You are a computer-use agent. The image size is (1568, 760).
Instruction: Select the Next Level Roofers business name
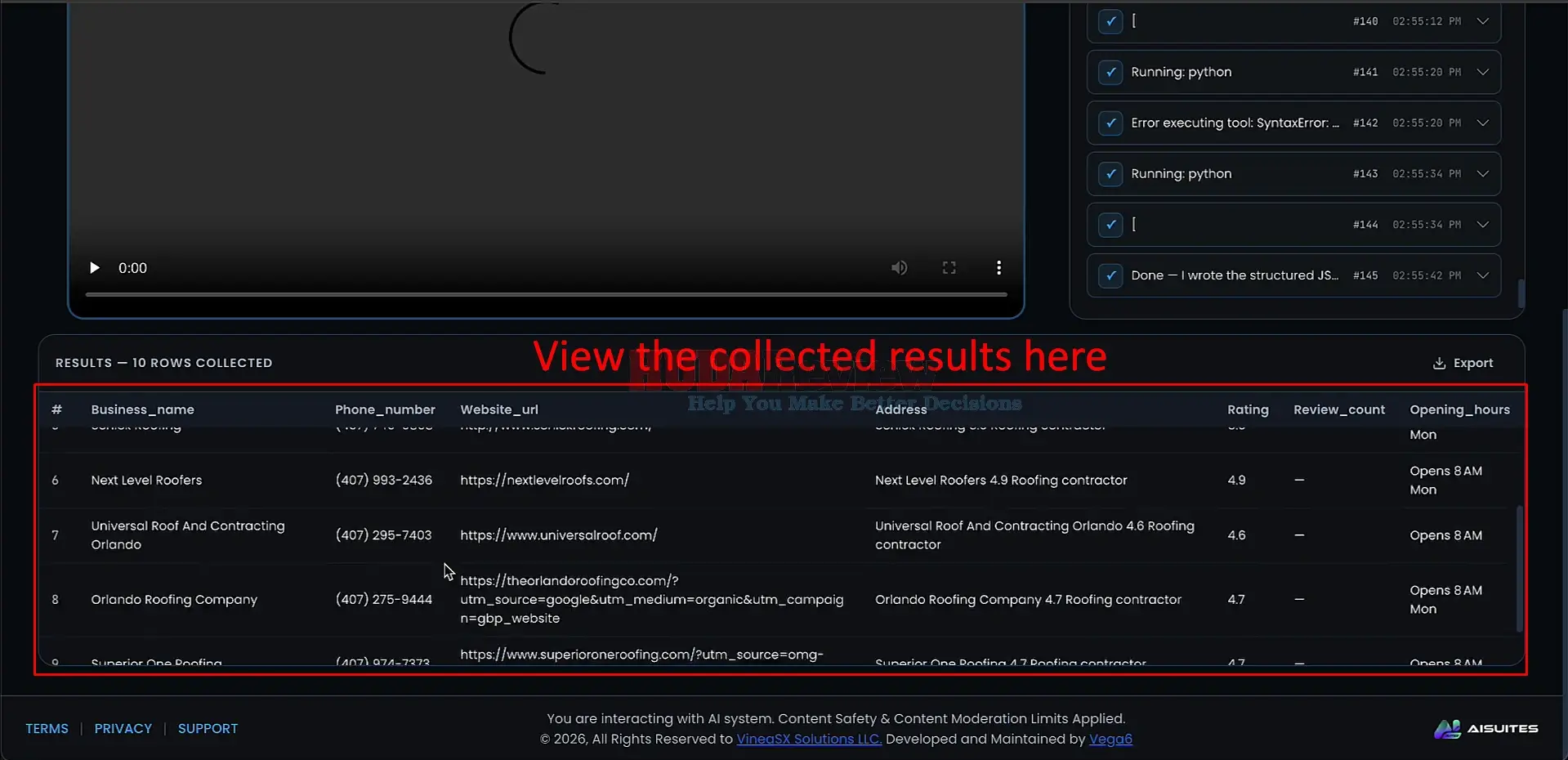pyautogui.click(x=146, y=481)
